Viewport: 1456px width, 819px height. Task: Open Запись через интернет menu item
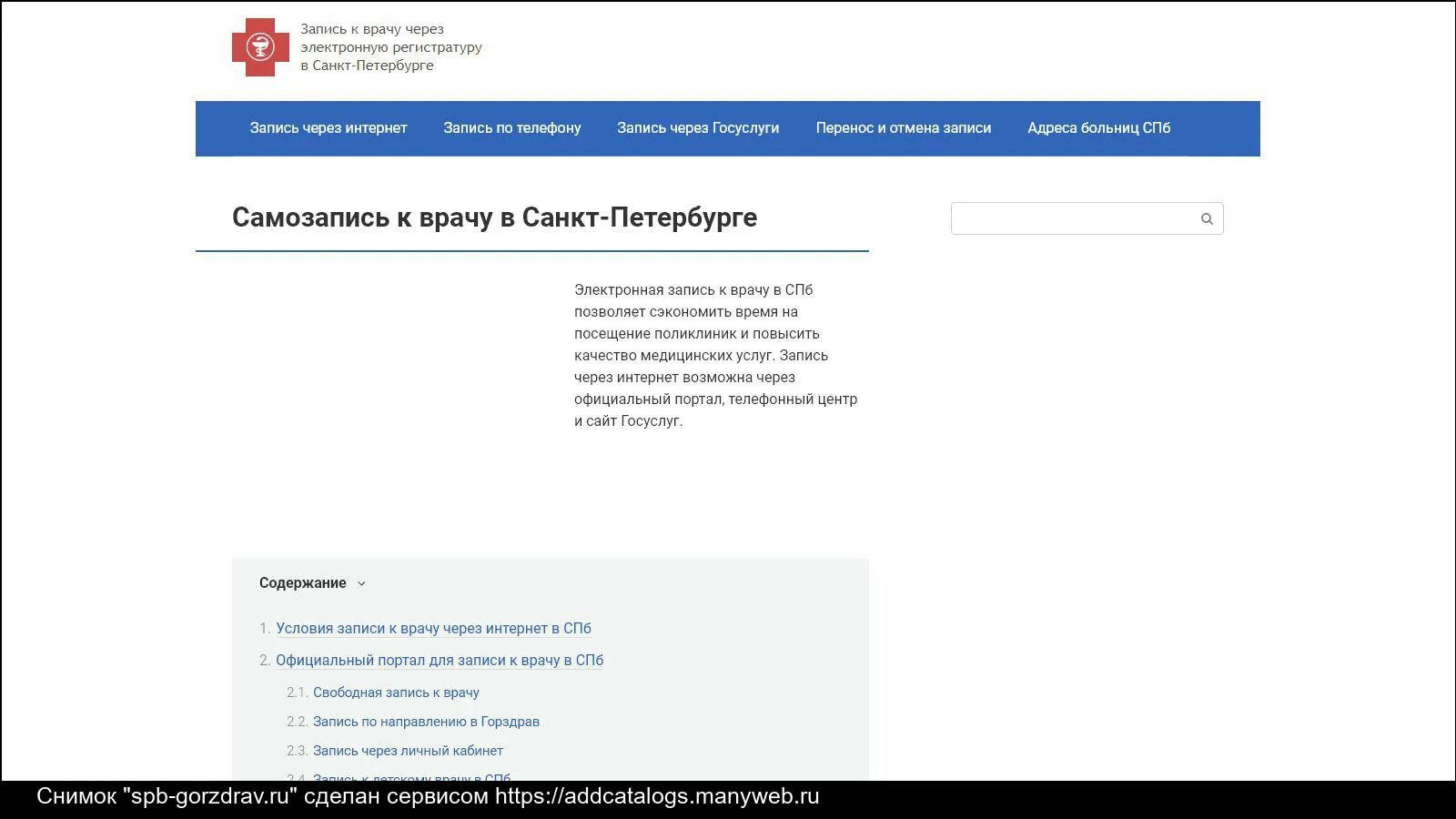pyautogui.click(x=329, y=128)
